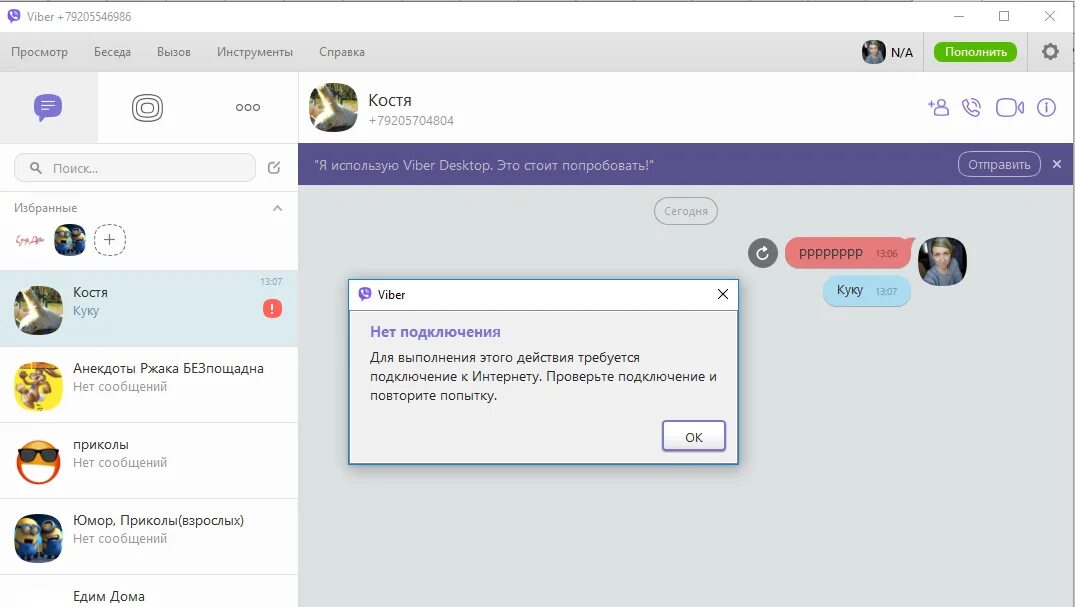This screenshot has width=1075, height=607.
Task: Select the Костя conversation
Action: point(149,309)
